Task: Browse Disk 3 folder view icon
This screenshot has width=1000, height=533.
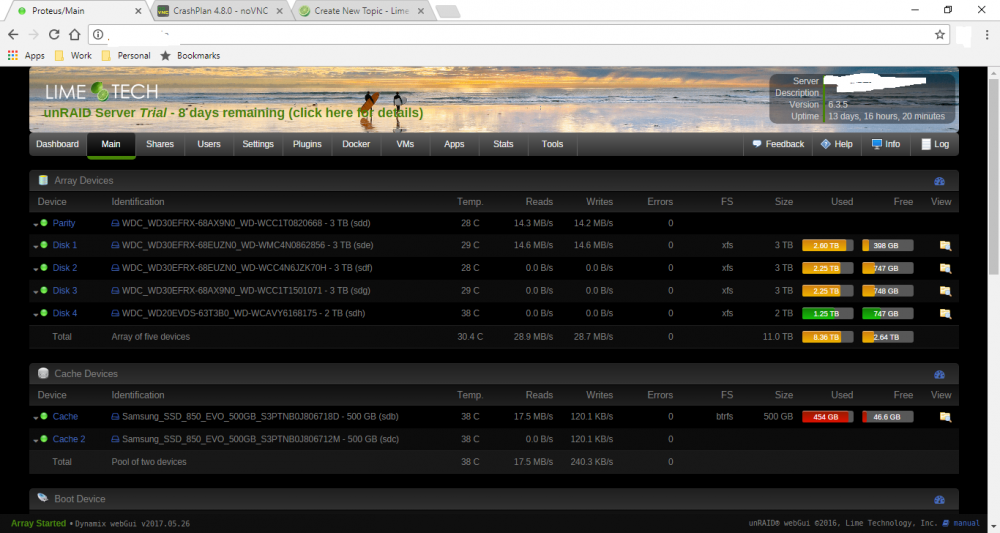Action: click(945, 291)
